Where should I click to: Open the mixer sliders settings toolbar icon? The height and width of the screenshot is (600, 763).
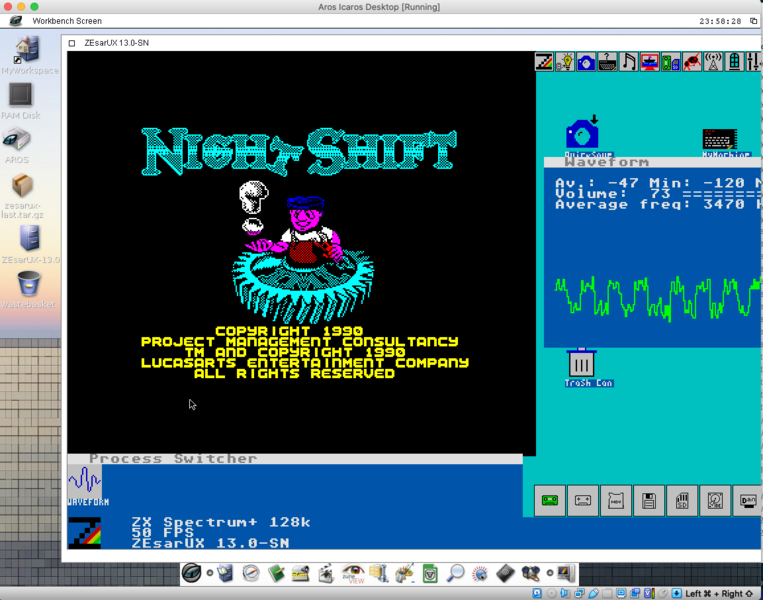coord(753,62)
